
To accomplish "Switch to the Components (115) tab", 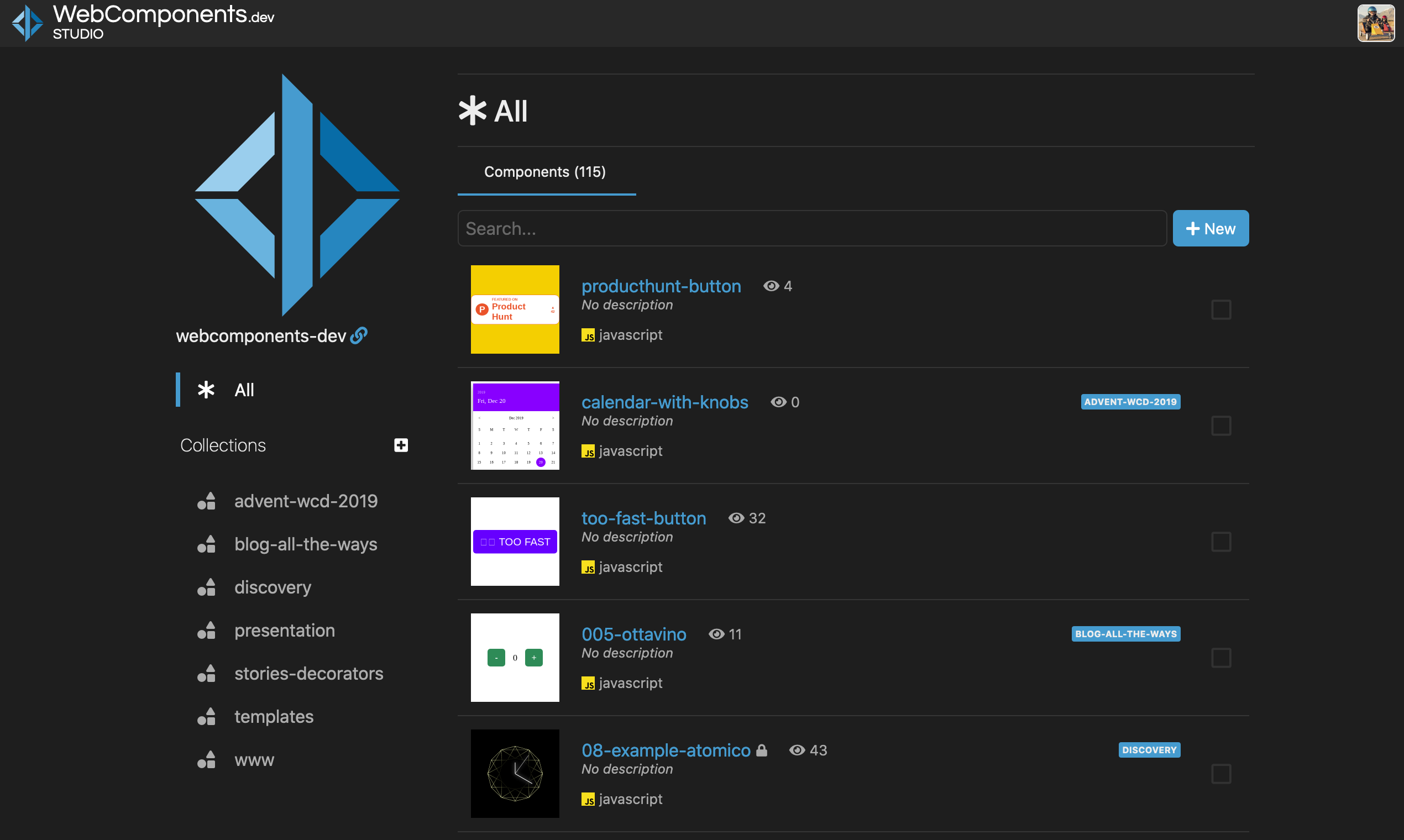I will pyautogui.click(x=544, y=171).
